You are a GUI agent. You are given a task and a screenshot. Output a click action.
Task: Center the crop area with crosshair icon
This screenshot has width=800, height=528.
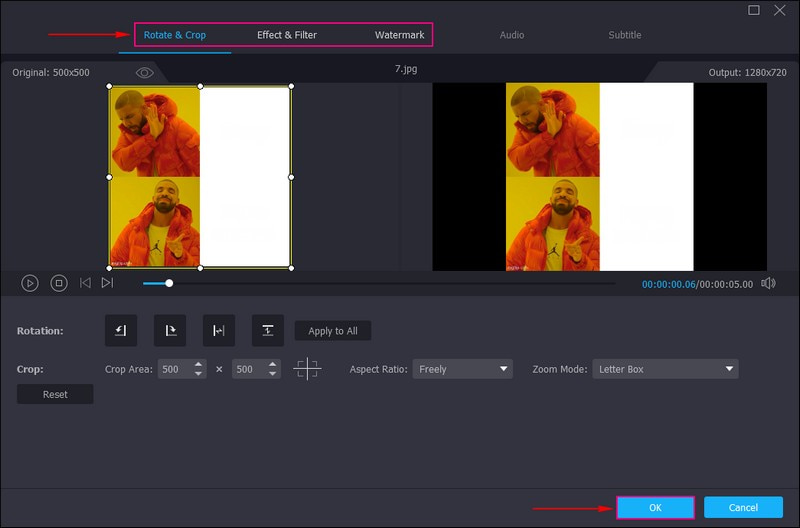click(307, 369)
